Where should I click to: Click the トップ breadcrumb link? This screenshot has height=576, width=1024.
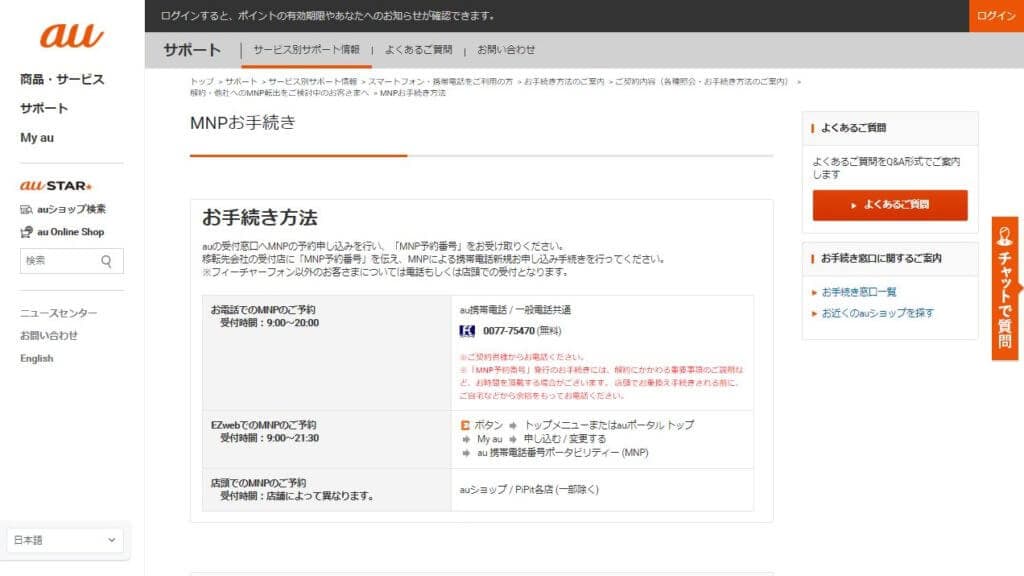[x=202, y=82]
